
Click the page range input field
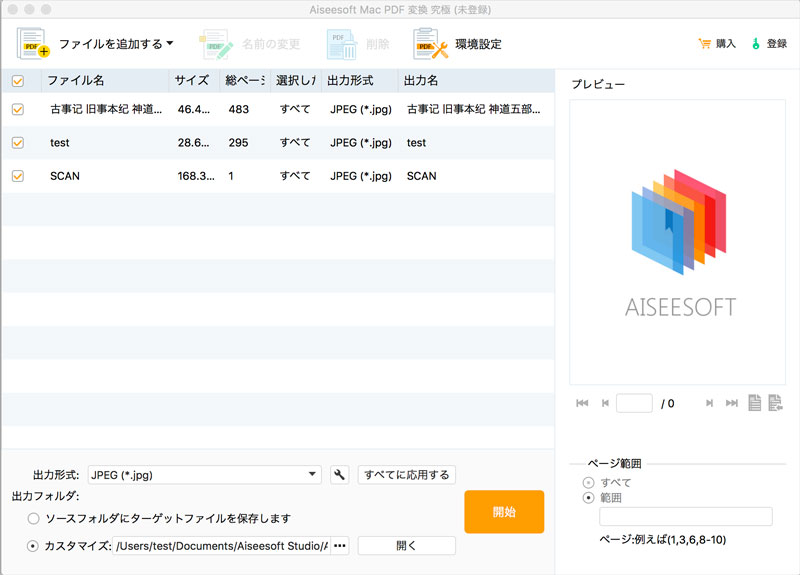[x=686, y=516]
